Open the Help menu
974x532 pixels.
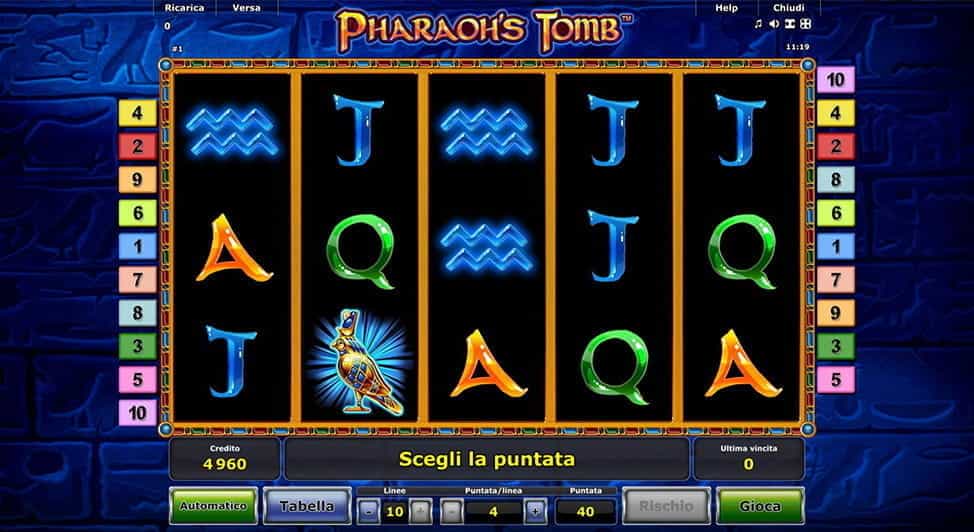tap(726, 8)
